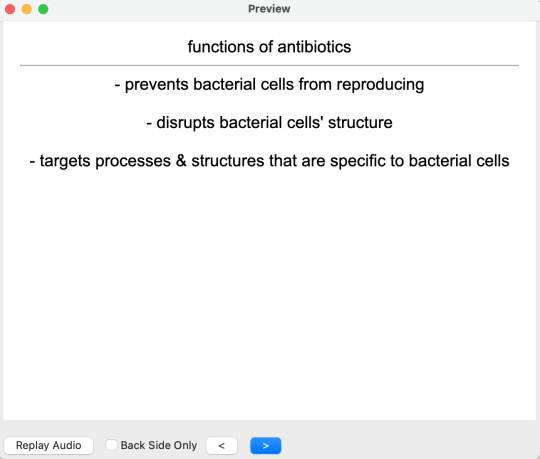
Task: Click the 'functions of antibiotics' card heading
Action: tap(269, 47)
